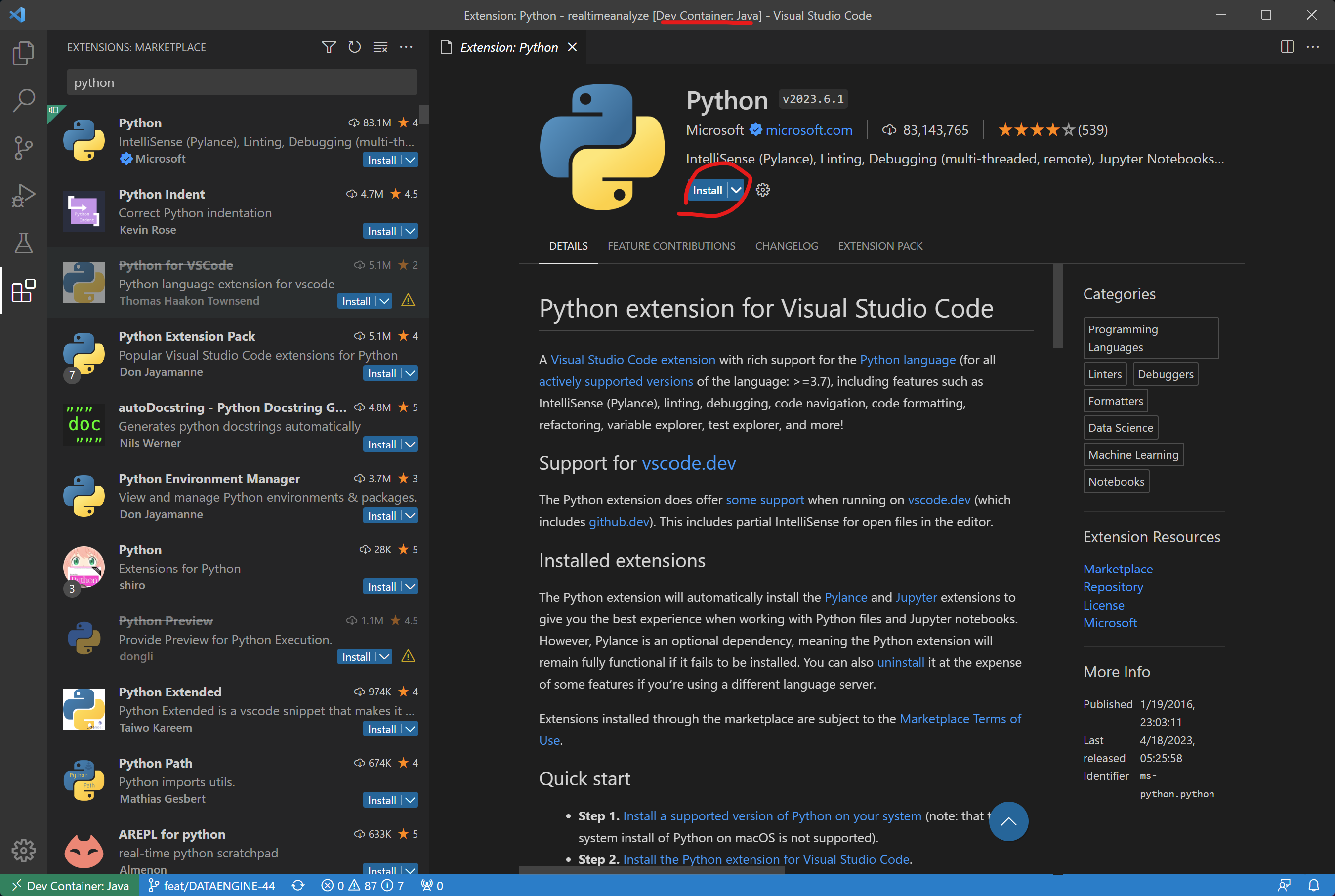Screen dimensions: 1335x896
Task: Expand Install dropdown arrow for Python Indent
Action: click(x=410, y=231)
